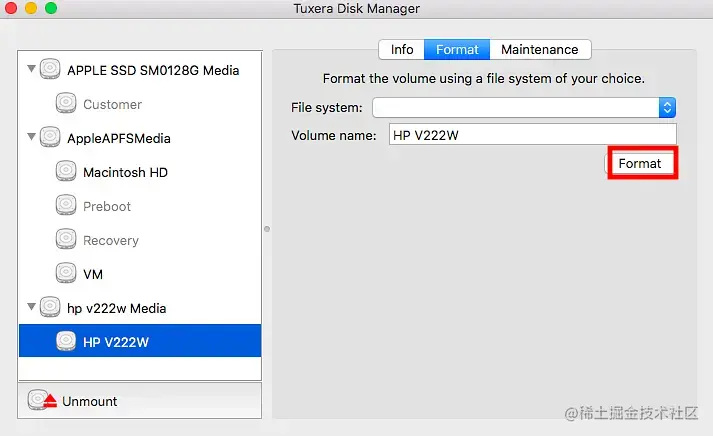
Task: Select the Preboot volume text
Action: 107,206
